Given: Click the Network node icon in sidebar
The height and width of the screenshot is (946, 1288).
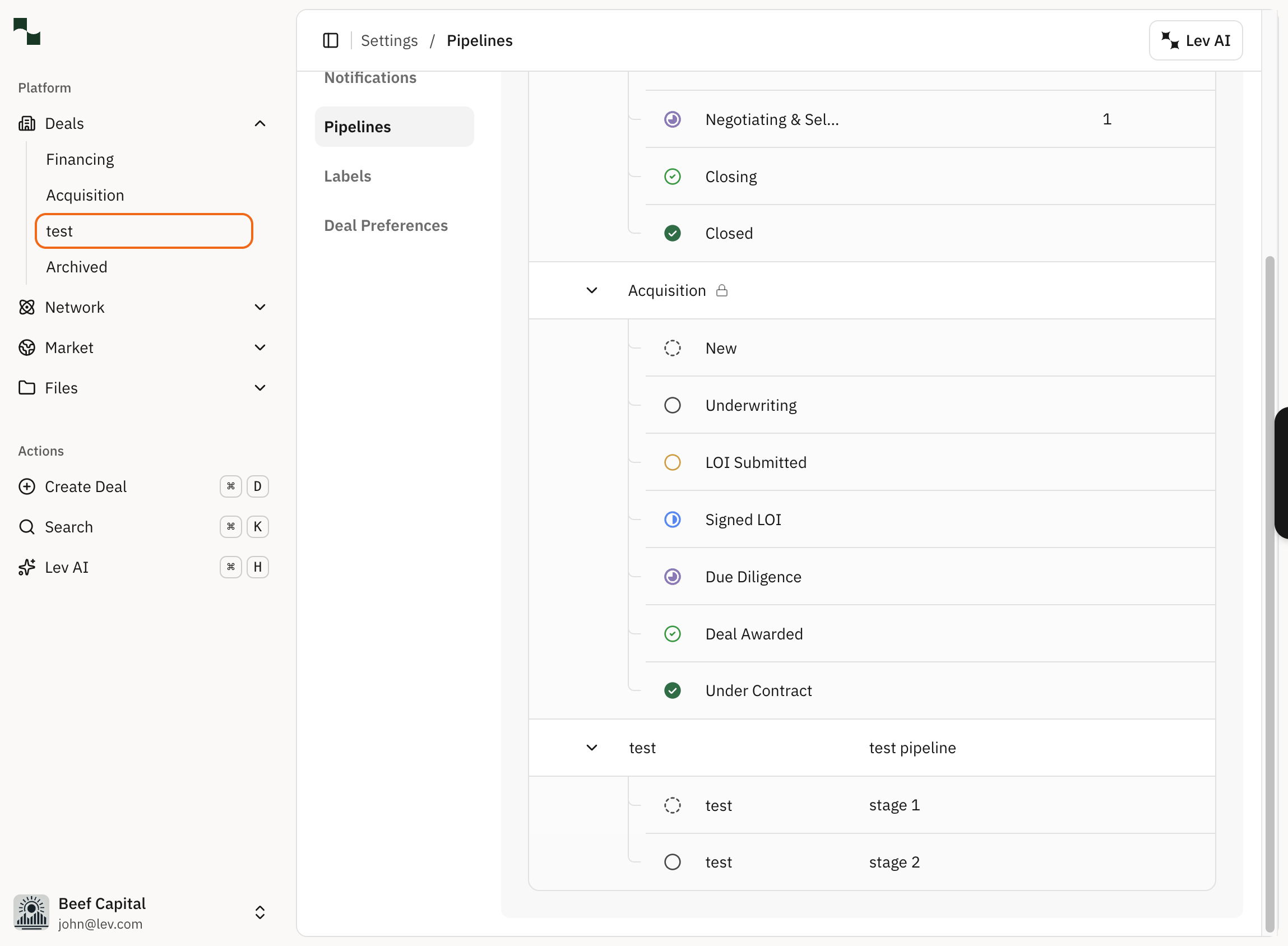Looking at the screenshot, I should (26, 307).
